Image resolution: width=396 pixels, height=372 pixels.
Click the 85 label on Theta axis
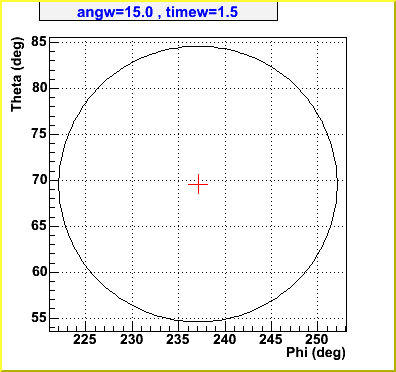[x=39, y=42]
